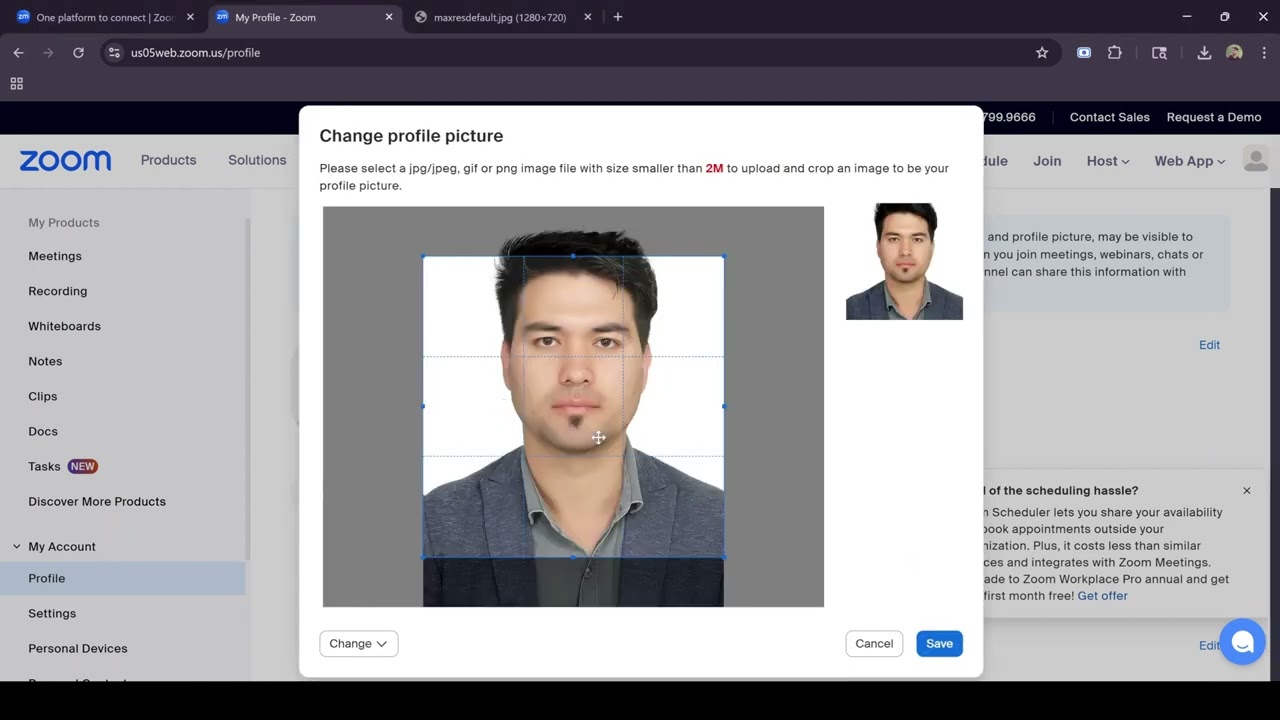Screen dimensions: 1280x720
Task: Open the Change dropdown button
Action: pyautogui.click(x=359, y=644)
